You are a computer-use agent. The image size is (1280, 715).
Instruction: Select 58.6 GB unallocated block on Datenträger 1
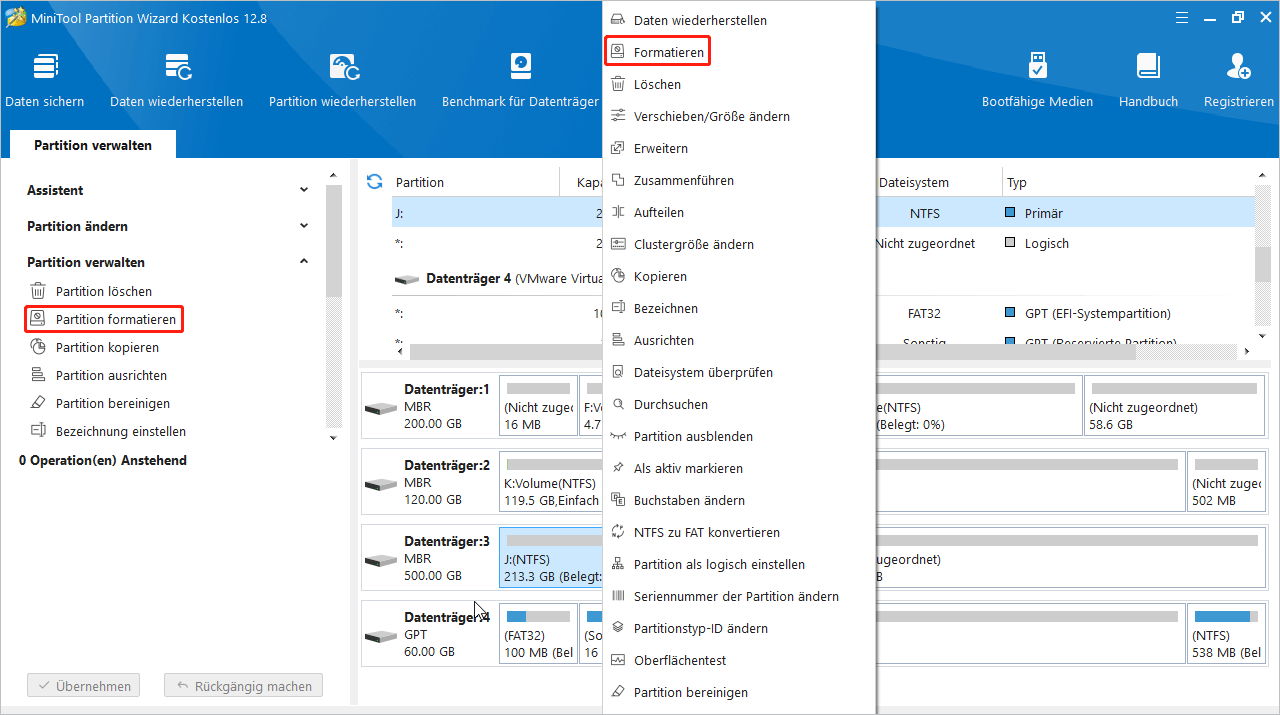tap(1174, 408)
